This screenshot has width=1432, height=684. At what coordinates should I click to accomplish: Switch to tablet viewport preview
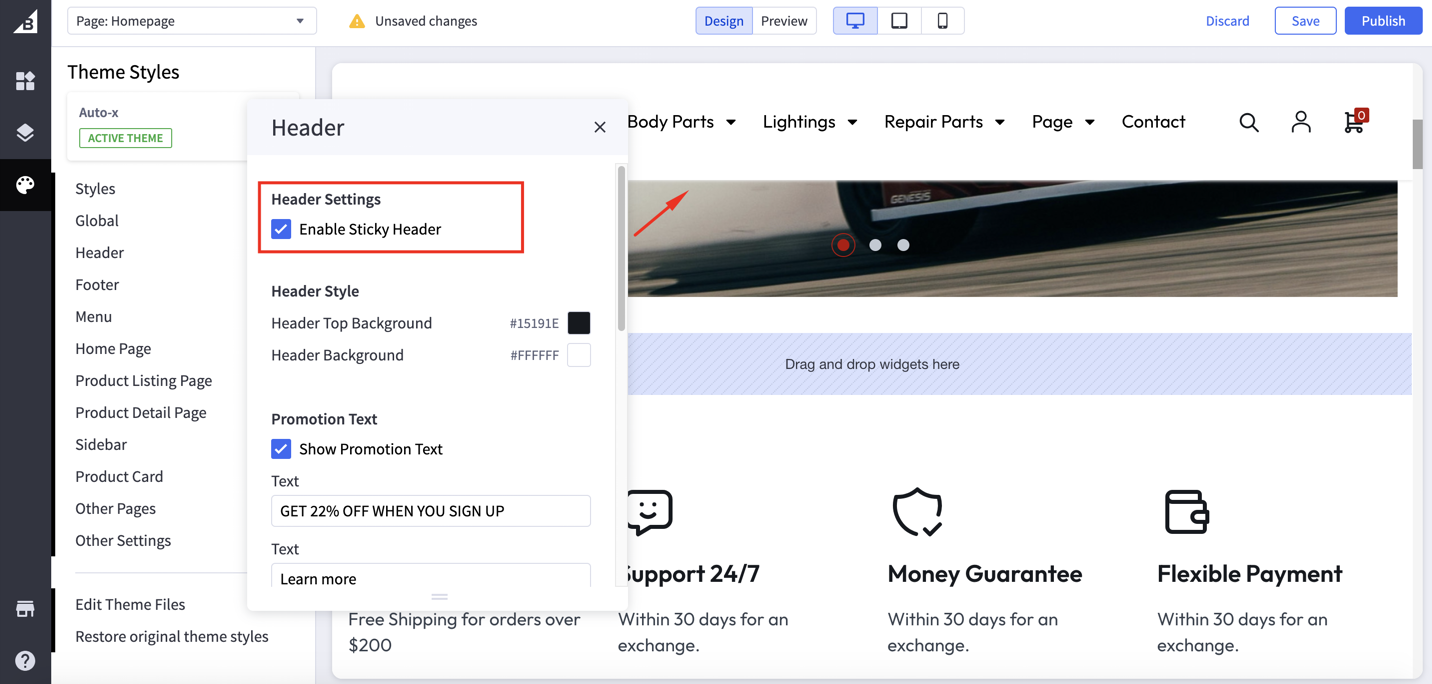[899, 21]
